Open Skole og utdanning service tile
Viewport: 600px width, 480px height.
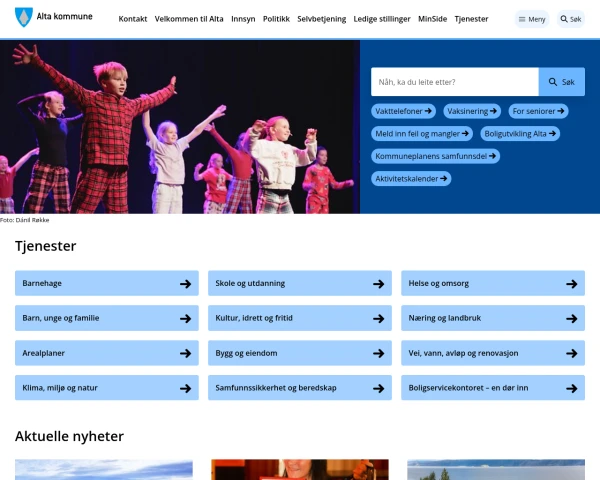pos(300,283)
